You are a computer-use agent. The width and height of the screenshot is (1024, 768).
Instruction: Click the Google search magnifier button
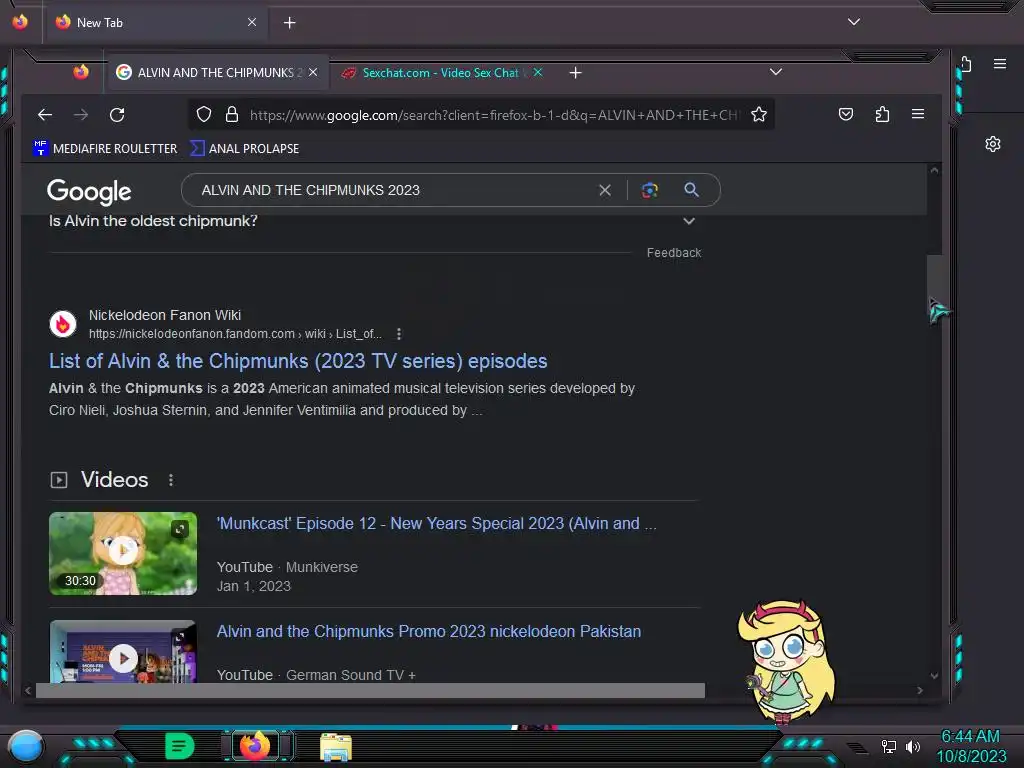692,190
